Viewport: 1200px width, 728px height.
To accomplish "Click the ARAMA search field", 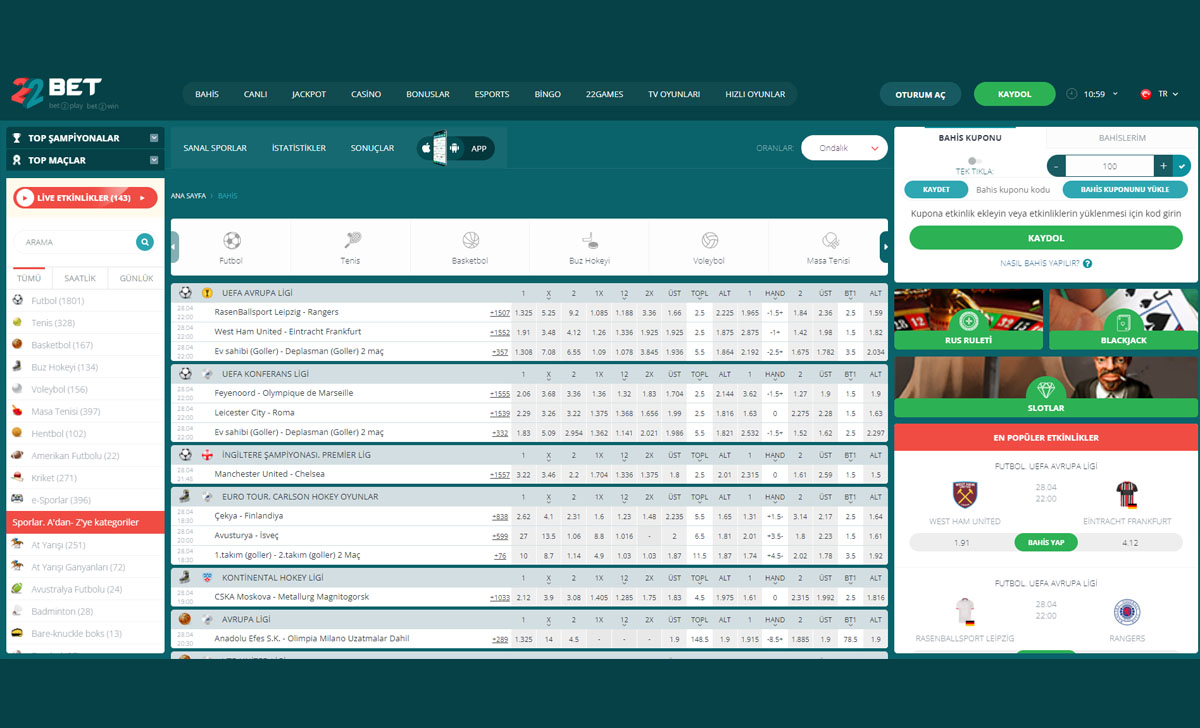I will coord(75,242).
